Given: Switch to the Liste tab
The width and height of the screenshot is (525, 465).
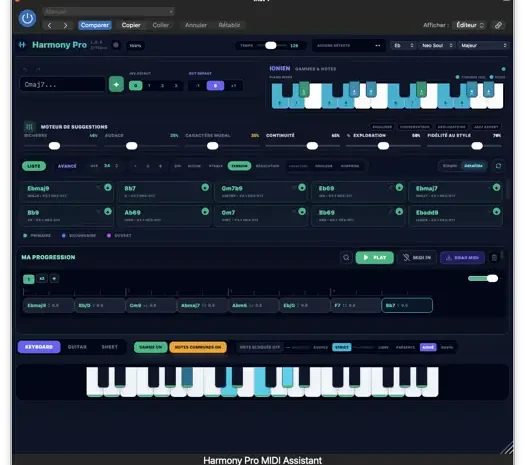Looking at the screenshot, I should pos(34,166).
